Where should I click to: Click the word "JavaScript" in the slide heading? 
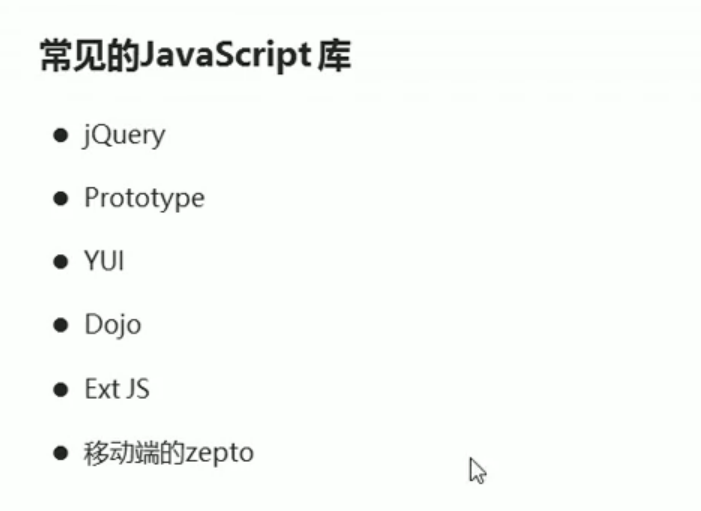(226, 56)
